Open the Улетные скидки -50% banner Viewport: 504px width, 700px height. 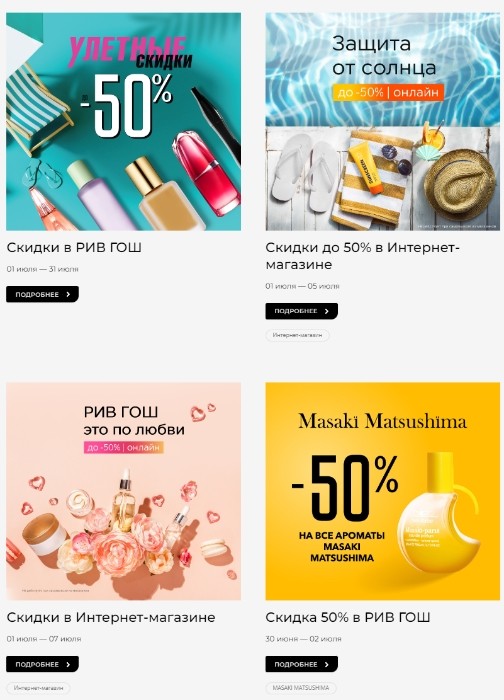[123, 121]
